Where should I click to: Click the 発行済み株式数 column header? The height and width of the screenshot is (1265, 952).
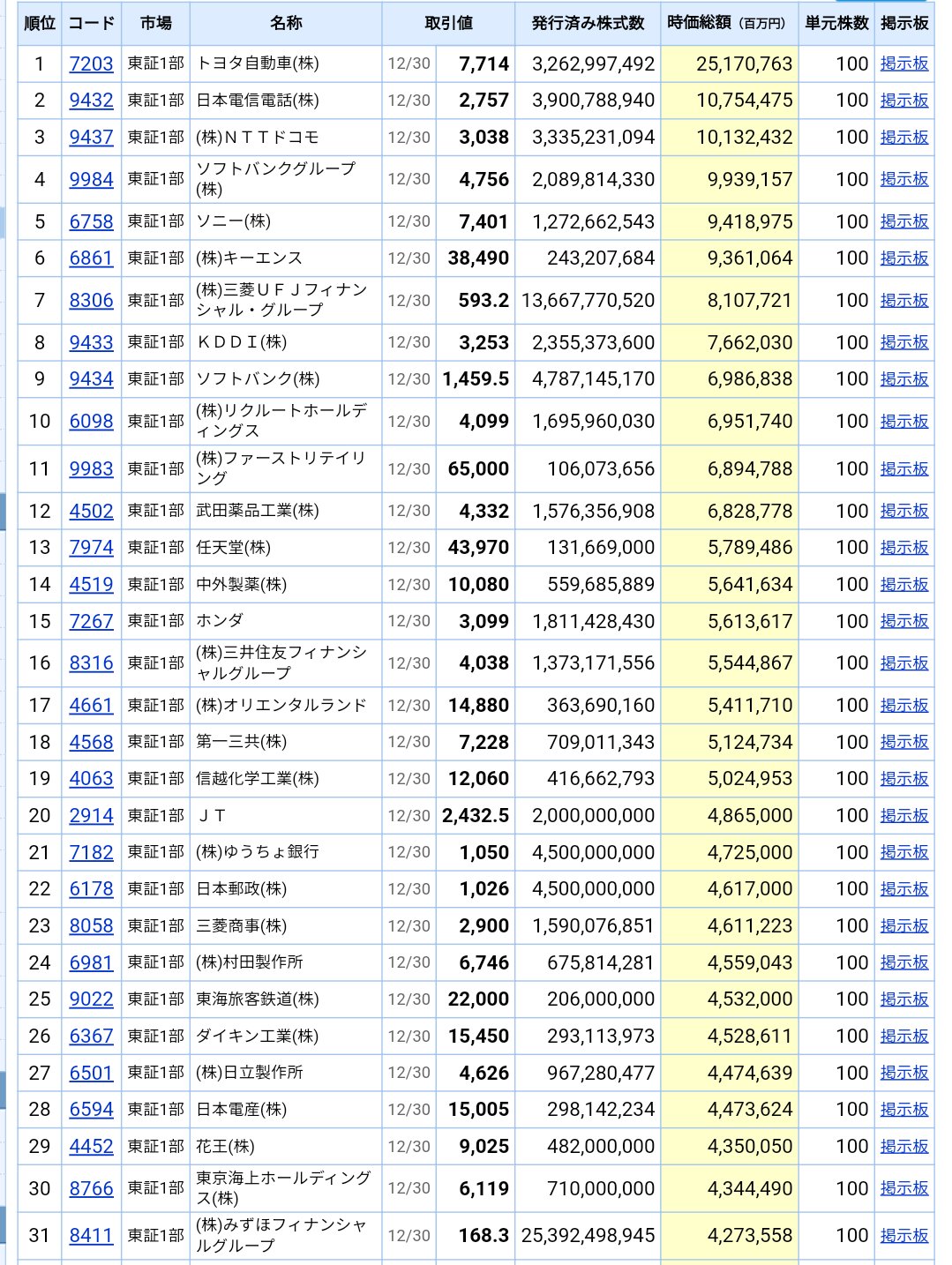(588, 23)
